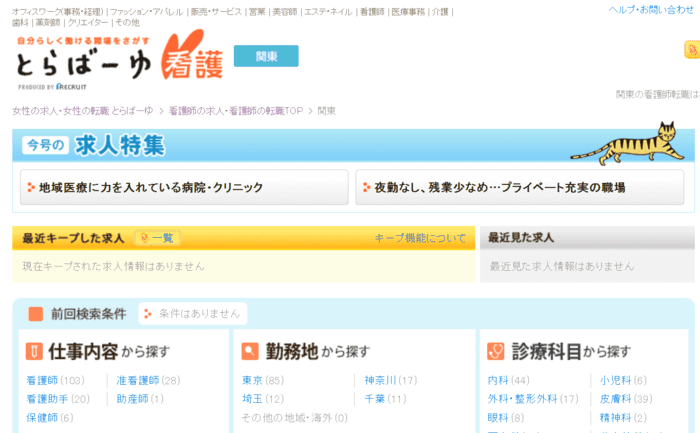Click the orange square beside 前回検索条件

coord(36,314)
